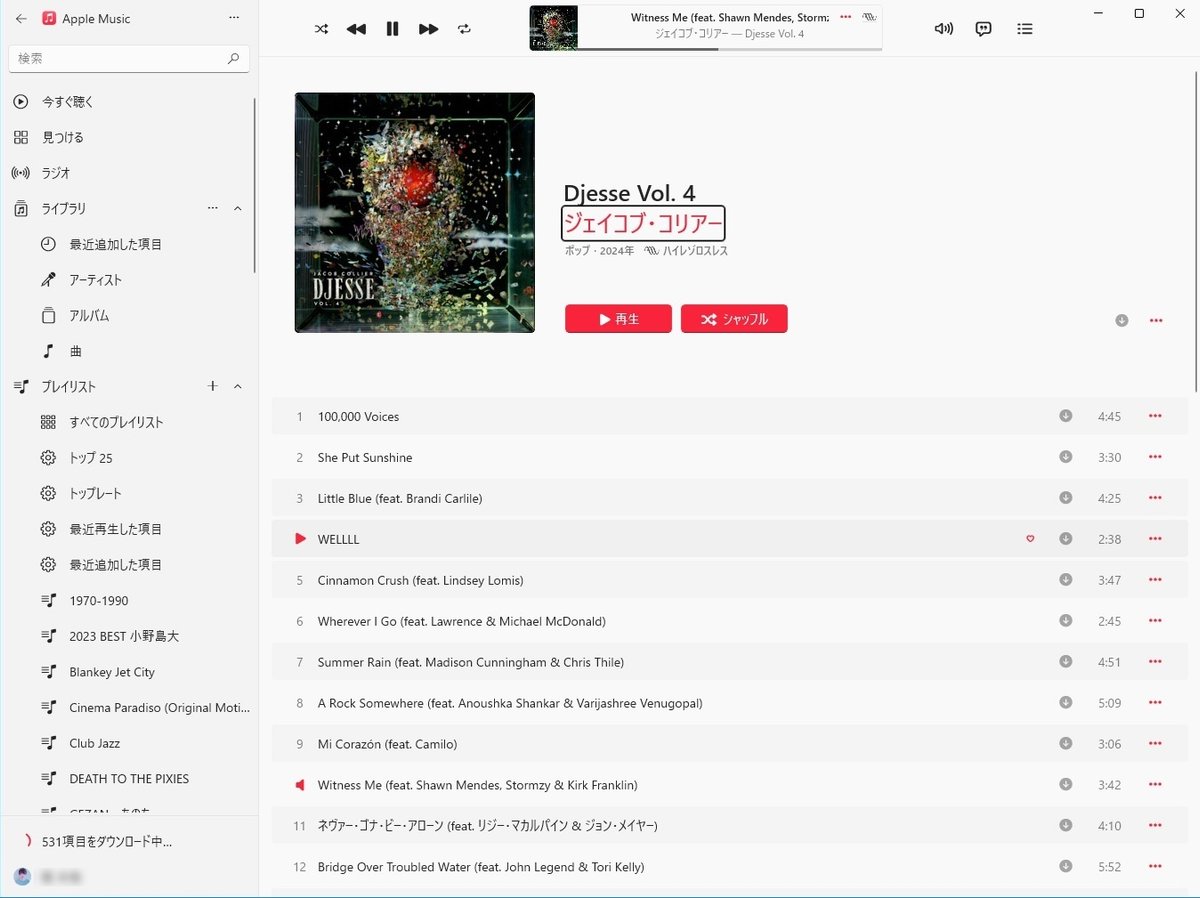The width and height of the screenshot is (1200, 898).
Task: Pause the current song
Action: [x=392, y=29]
